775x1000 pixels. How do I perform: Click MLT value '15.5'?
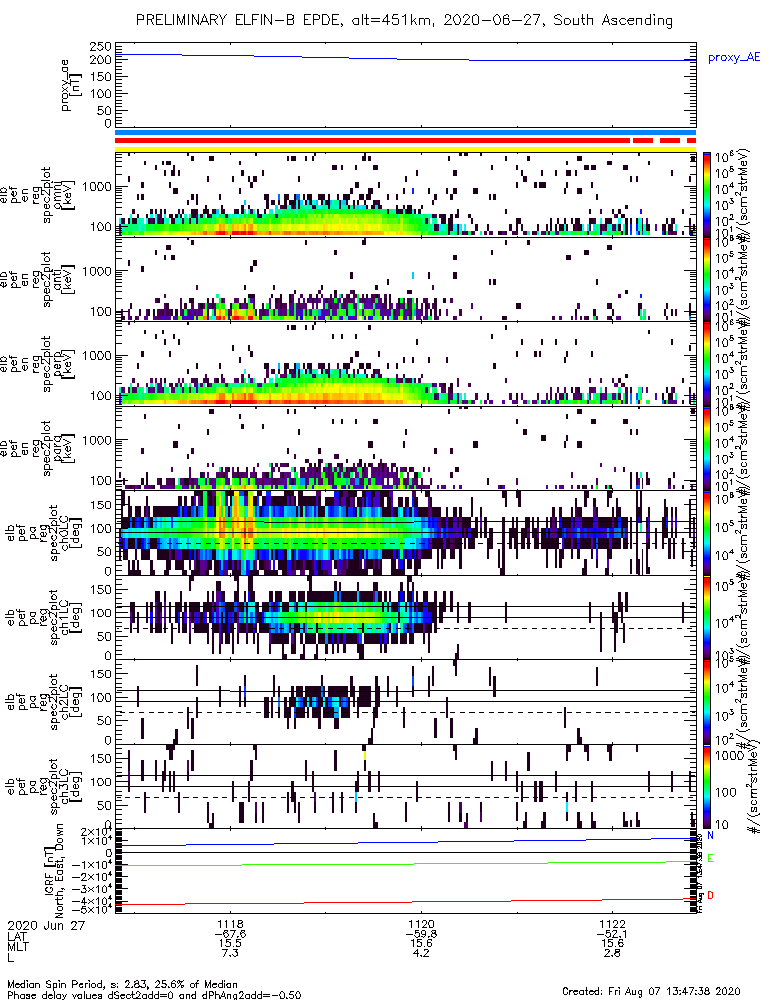click(230, 943)
